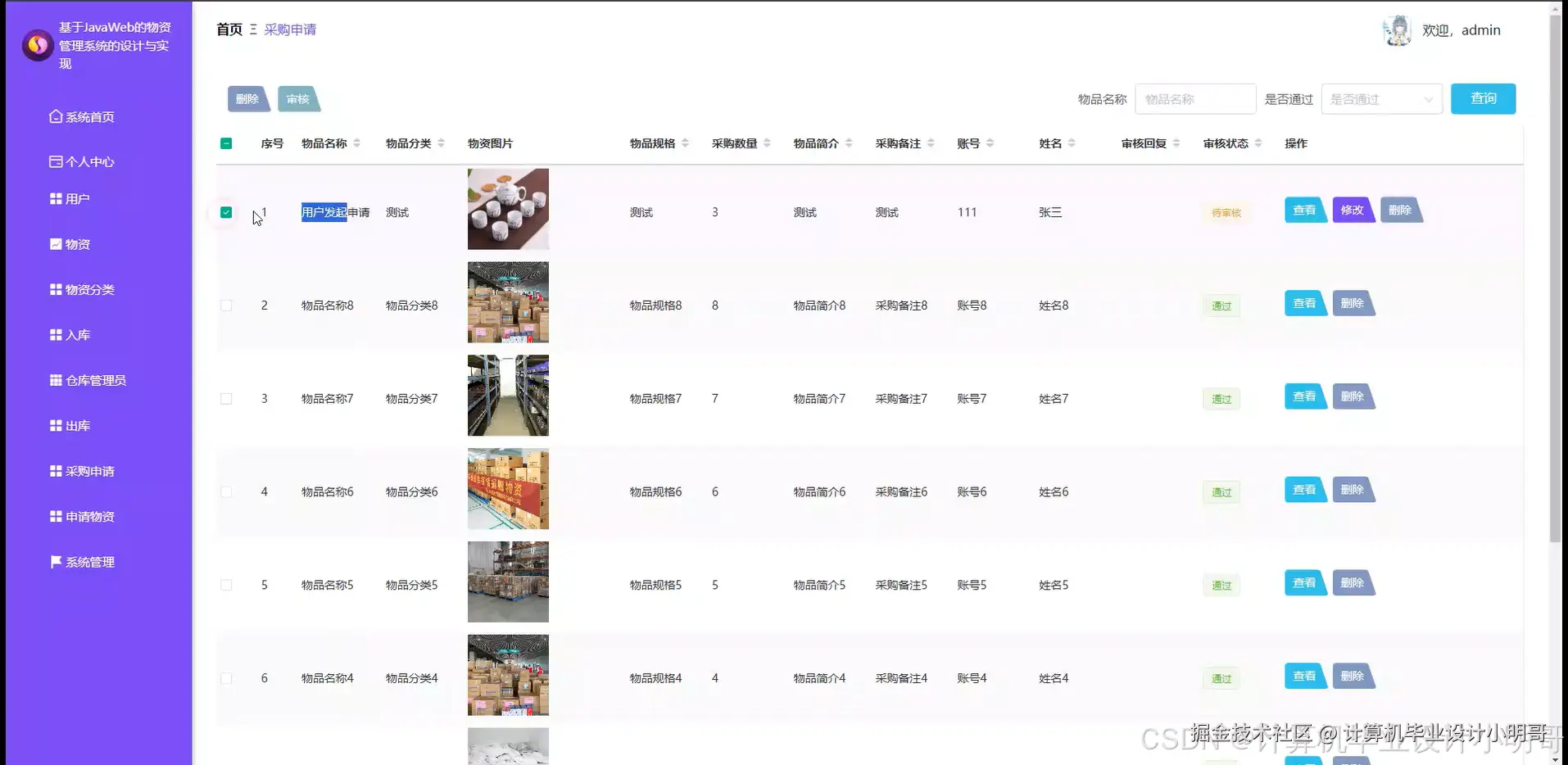1568x765 pixels.
Task: Open the 物资 materials chart icon
Action: click(54, 243)
